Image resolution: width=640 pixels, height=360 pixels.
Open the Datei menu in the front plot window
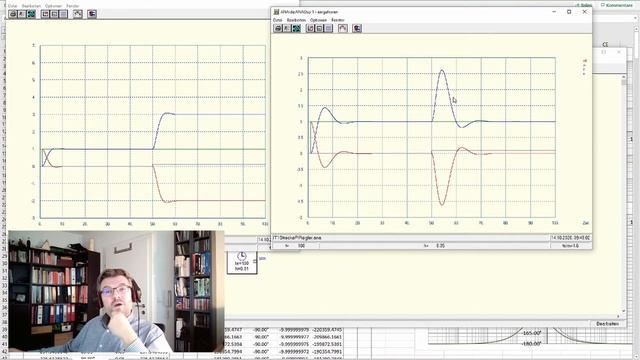click(x=278, y=20)
